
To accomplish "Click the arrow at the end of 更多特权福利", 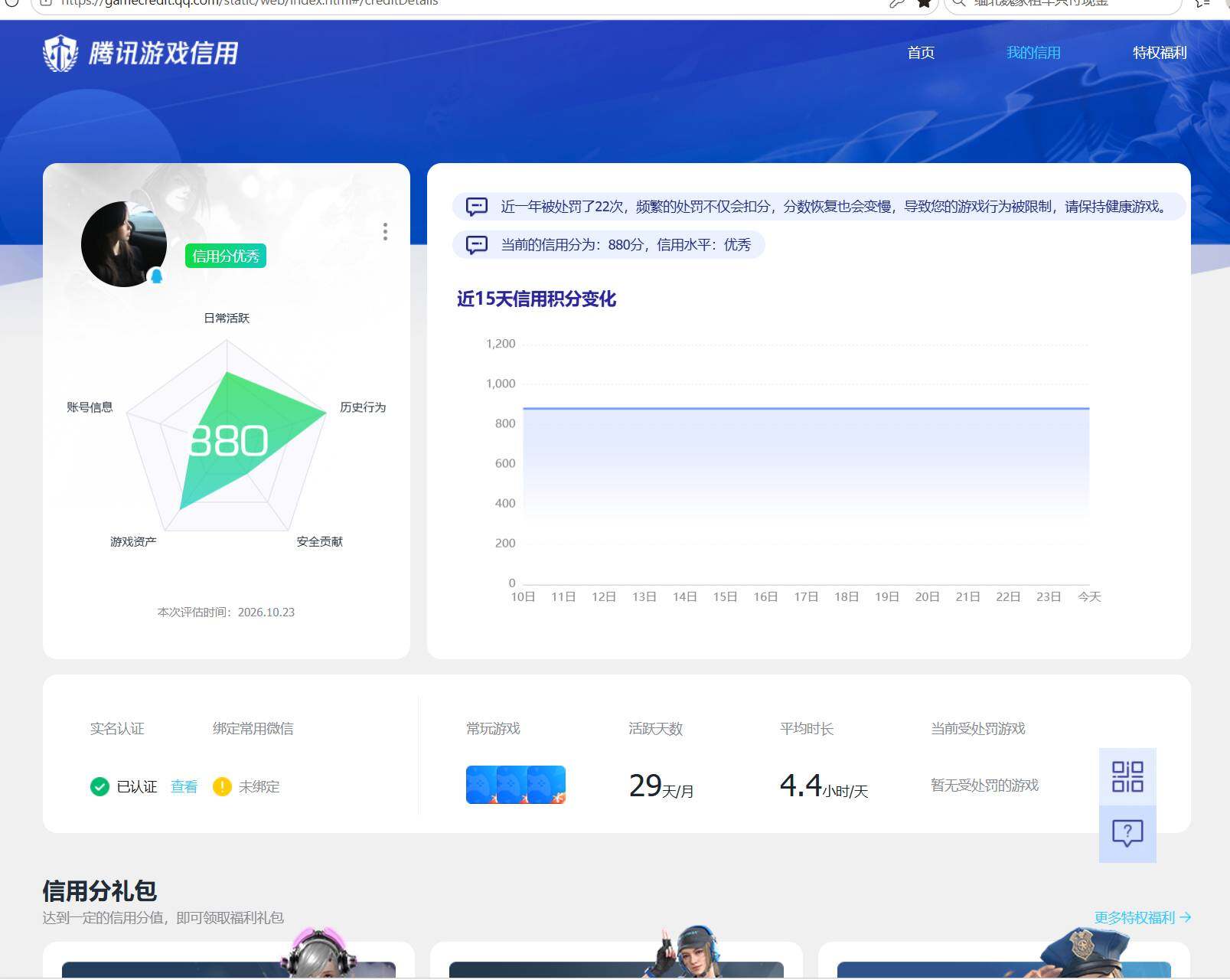I will (1186, 917).
